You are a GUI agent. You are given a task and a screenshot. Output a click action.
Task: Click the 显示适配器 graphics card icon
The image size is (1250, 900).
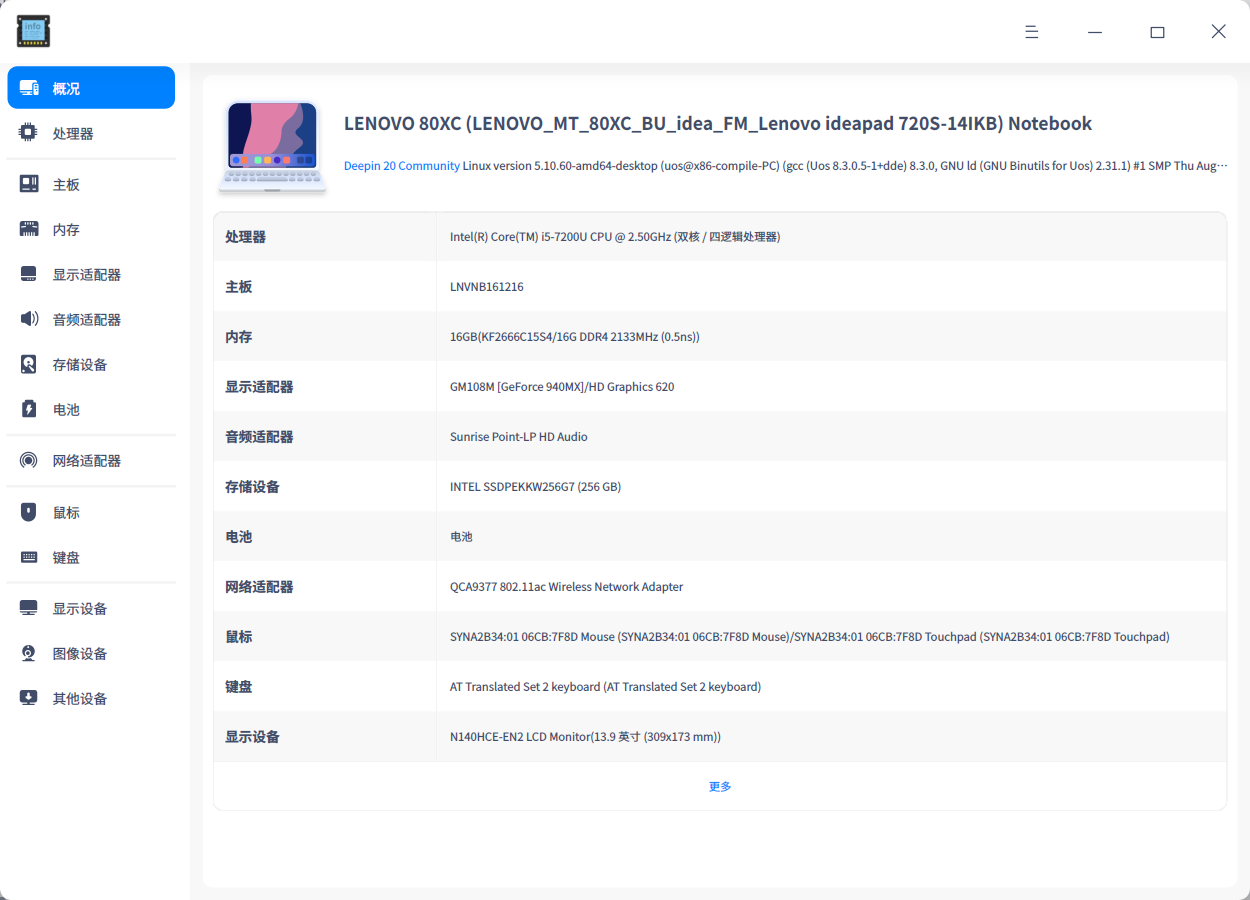pos(29,274)
